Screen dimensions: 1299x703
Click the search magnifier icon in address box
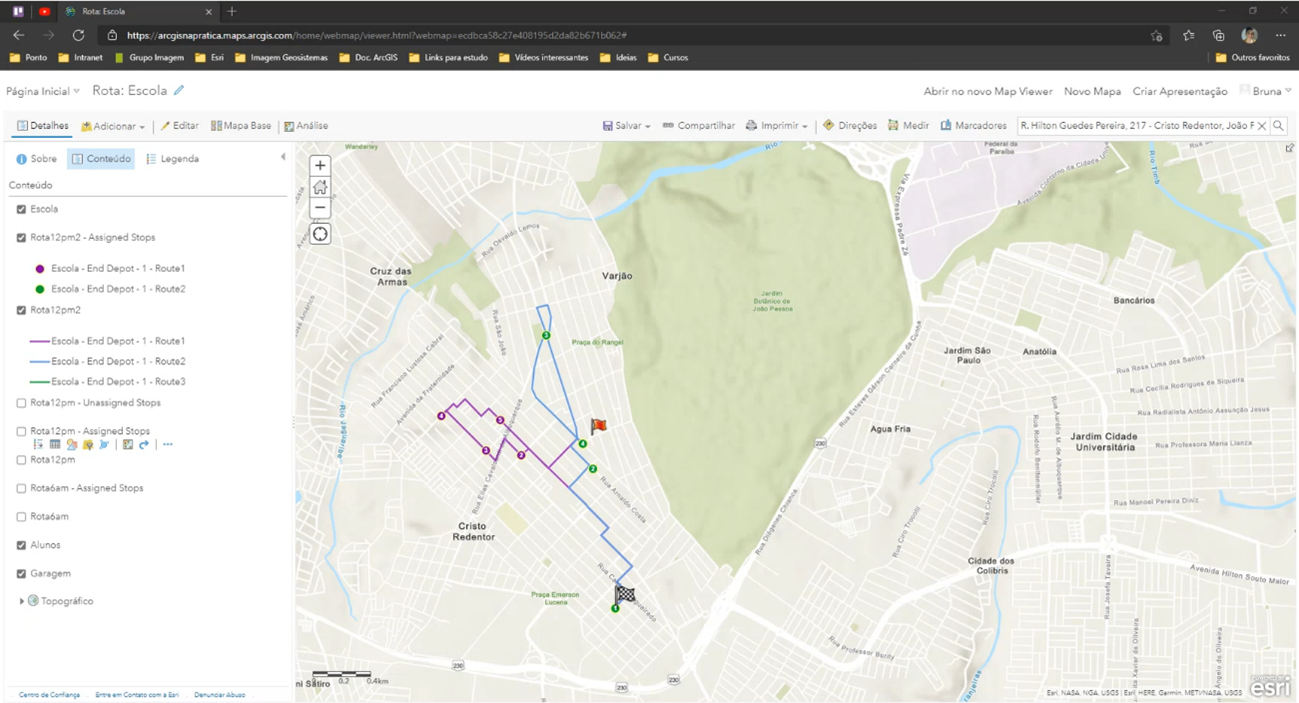1278,126
